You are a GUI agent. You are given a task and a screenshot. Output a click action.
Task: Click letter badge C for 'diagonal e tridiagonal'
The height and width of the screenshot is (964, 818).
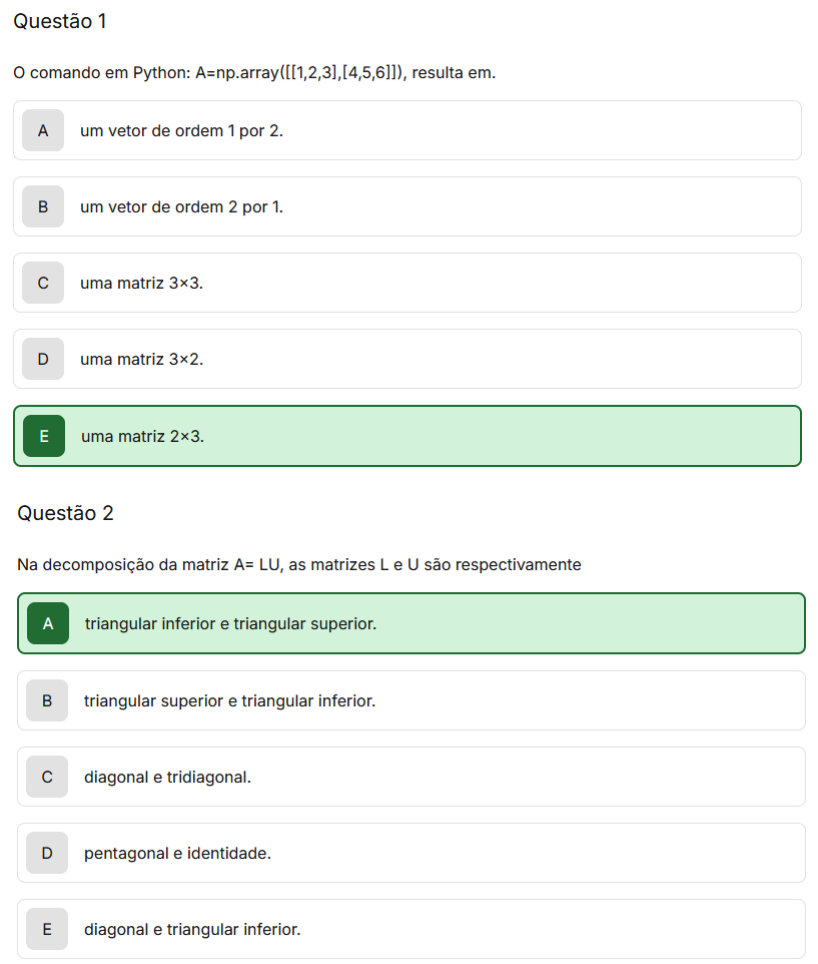(47, 776)
